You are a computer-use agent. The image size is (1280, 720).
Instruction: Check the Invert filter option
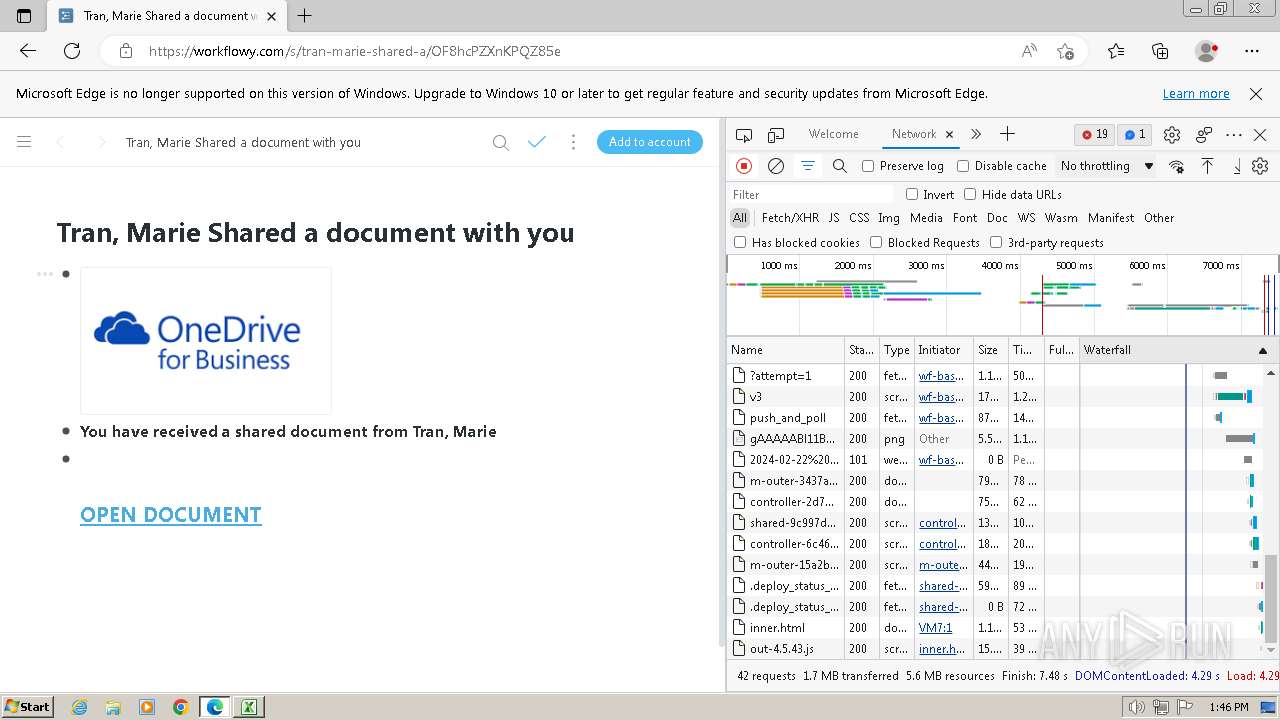912,194
